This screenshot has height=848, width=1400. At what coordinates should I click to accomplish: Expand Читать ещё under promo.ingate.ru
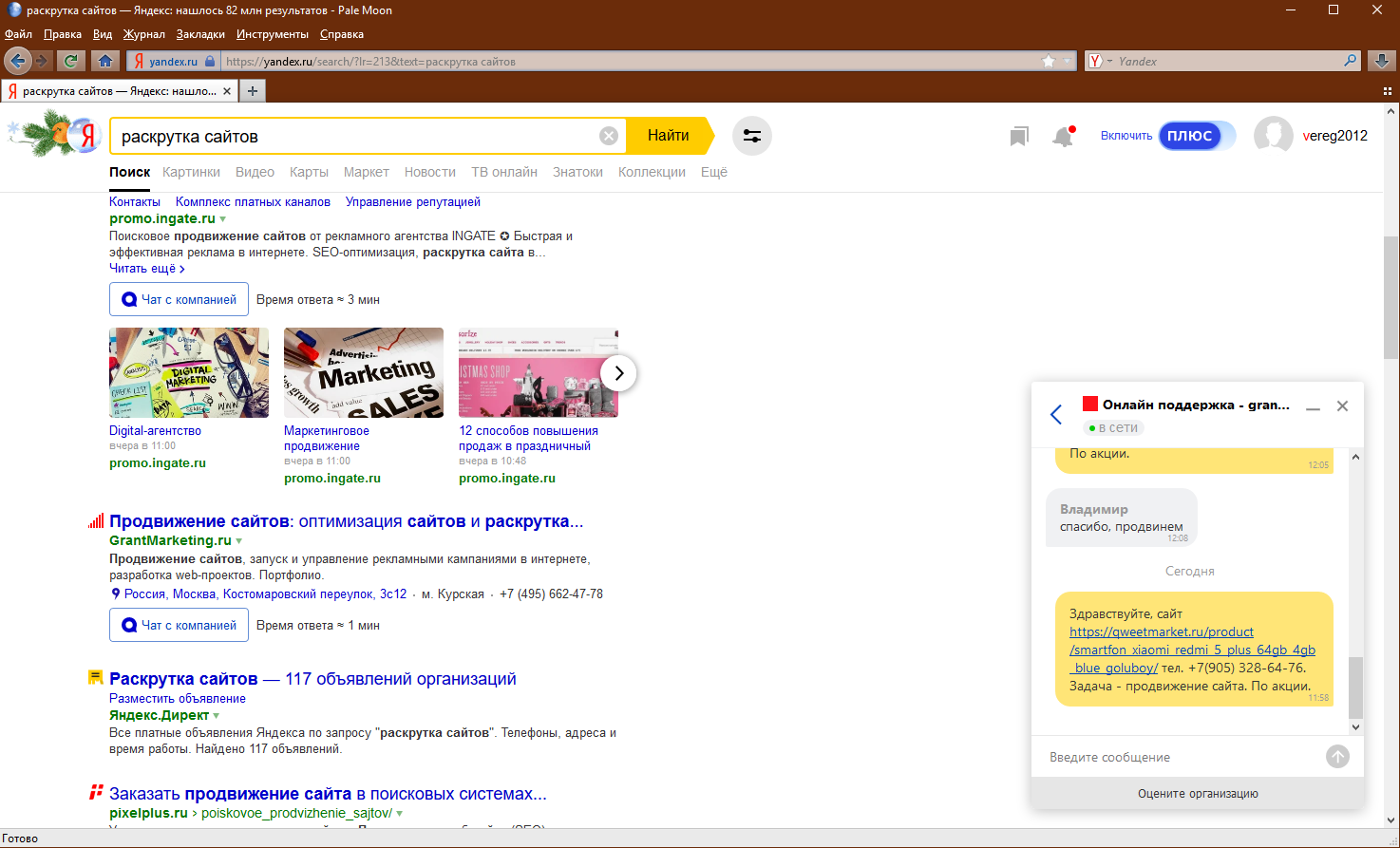(147, 269)
